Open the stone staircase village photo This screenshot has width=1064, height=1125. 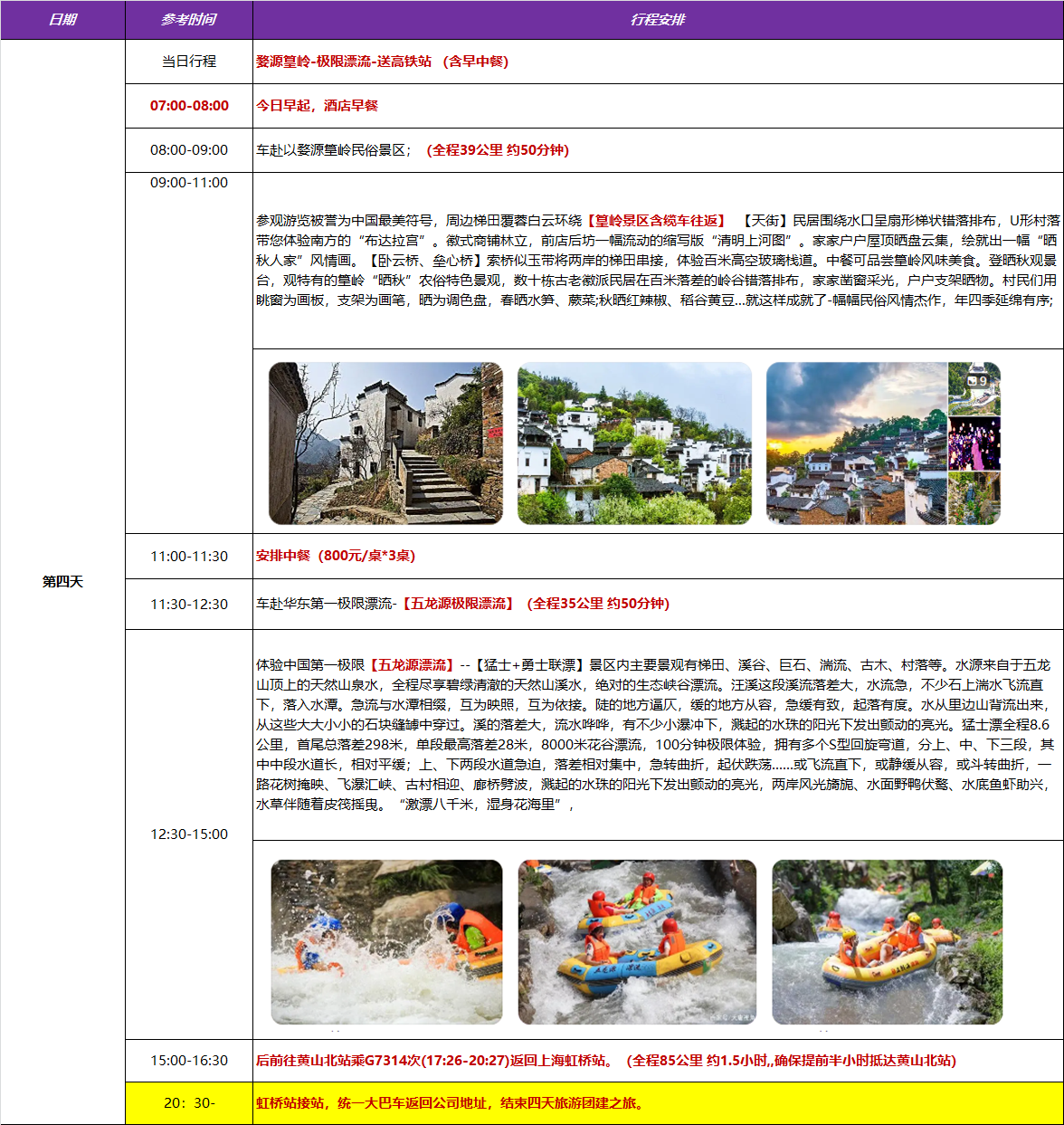click(385, 443)
